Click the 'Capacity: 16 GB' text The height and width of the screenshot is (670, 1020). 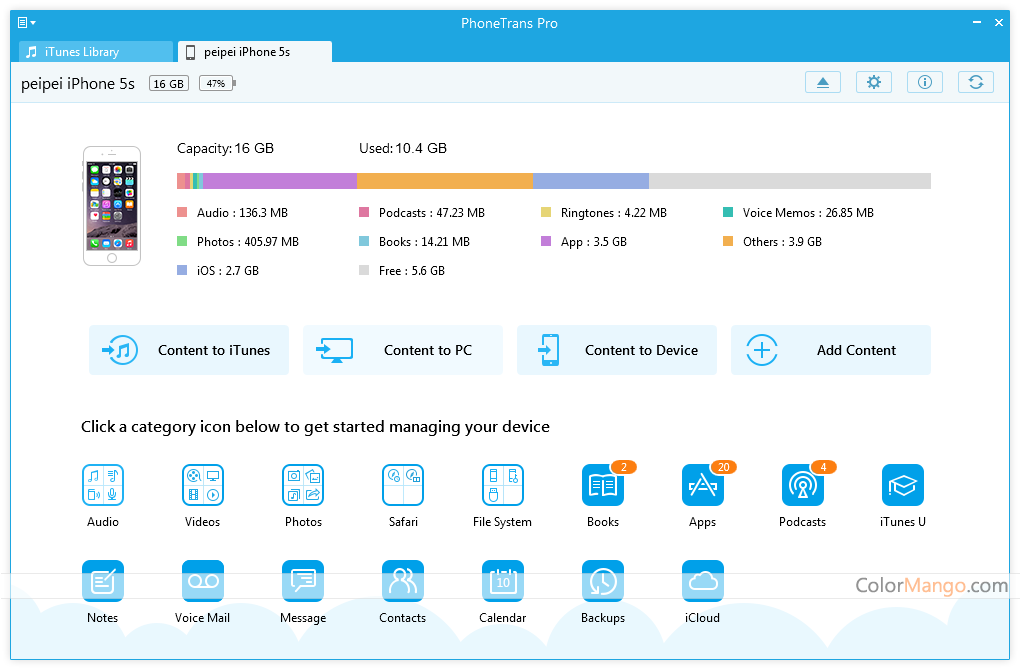[x=225, y=148]
